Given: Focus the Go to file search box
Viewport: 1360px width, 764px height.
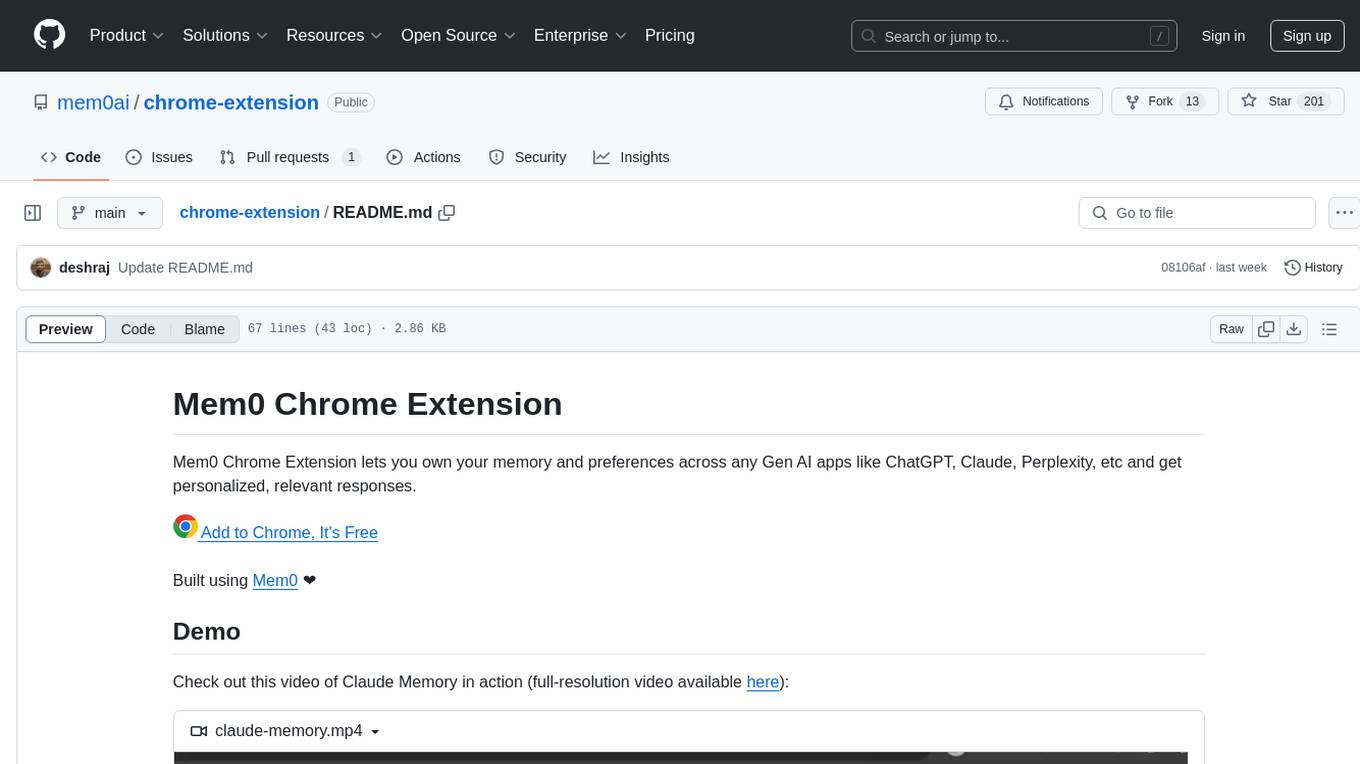Looking at the screenshot, I should [1197, 213].
